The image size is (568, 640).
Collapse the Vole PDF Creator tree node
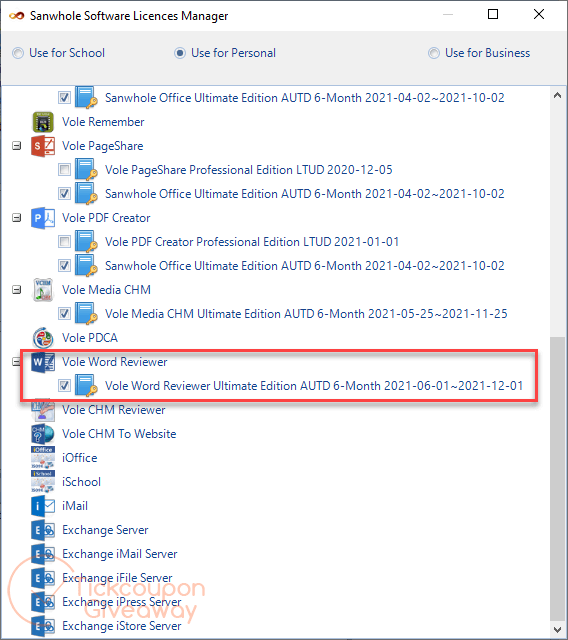[17, 218]
